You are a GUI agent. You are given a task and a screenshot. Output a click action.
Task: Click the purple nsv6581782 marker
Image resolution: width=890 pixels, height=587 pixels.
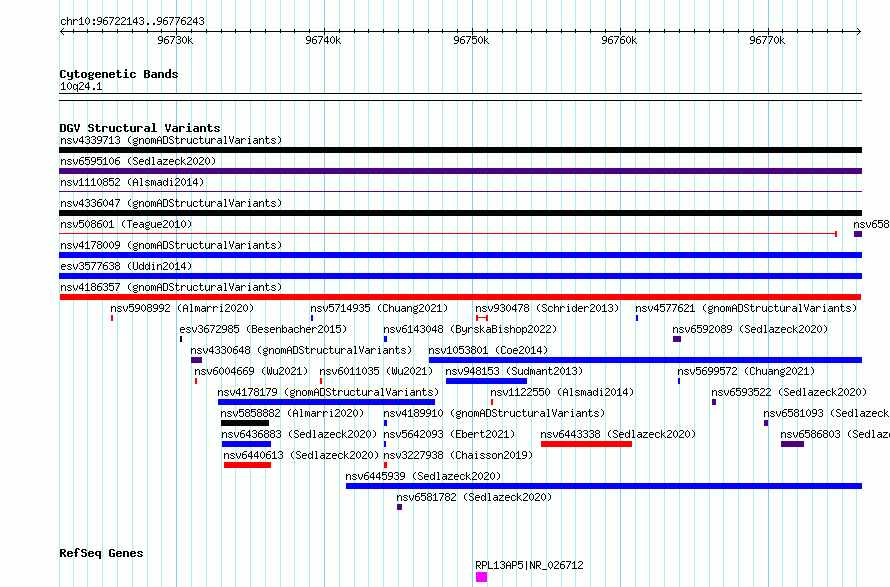[400, 507]
